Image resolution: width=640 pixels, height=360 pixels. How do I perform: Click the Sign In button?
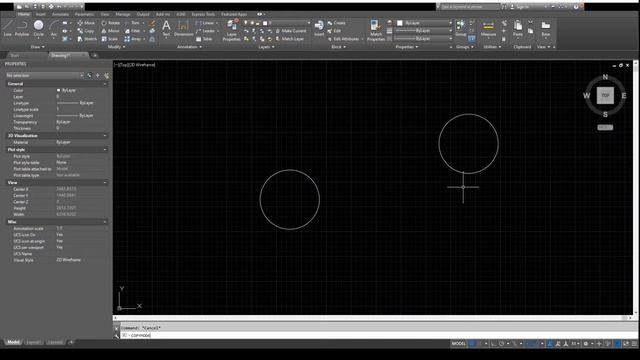(519, 7)
